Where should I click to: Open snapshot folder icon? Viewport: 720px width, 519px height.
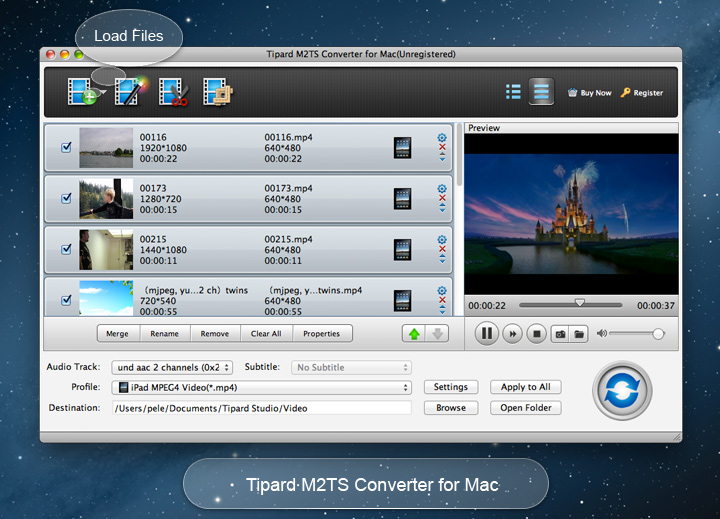(579, 334)
